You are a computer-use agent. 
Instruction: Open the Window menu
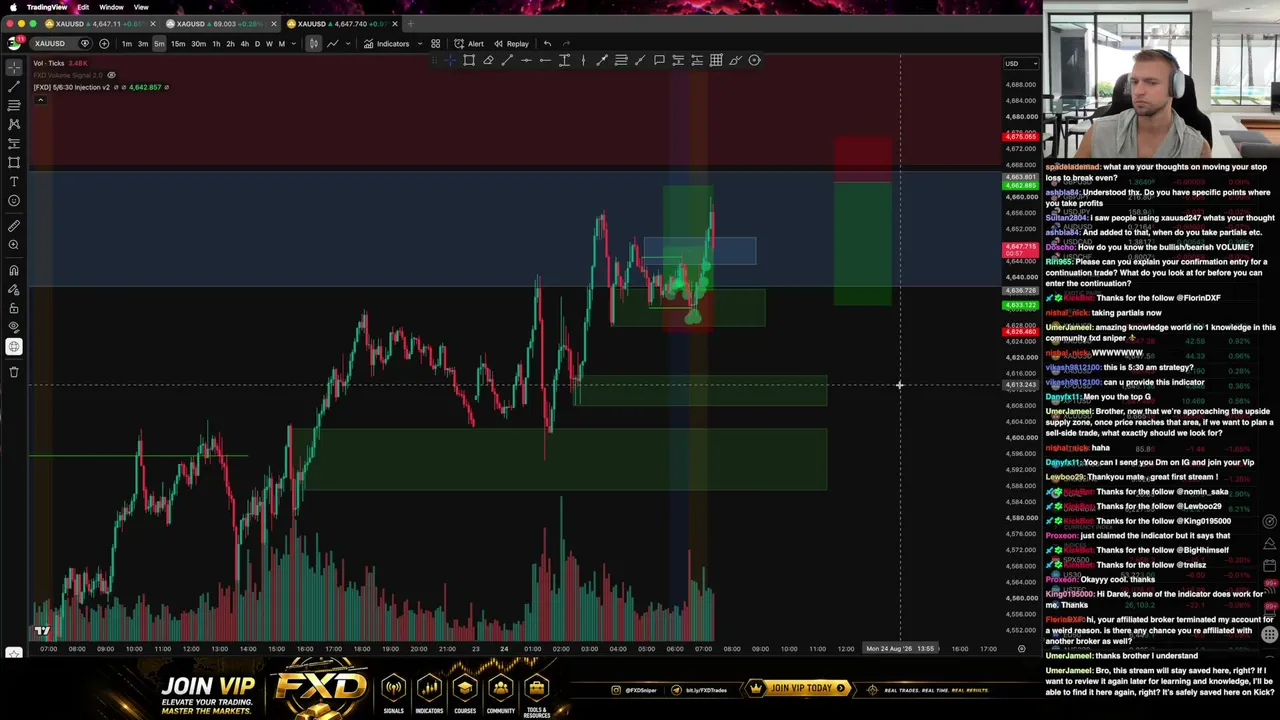111,7
